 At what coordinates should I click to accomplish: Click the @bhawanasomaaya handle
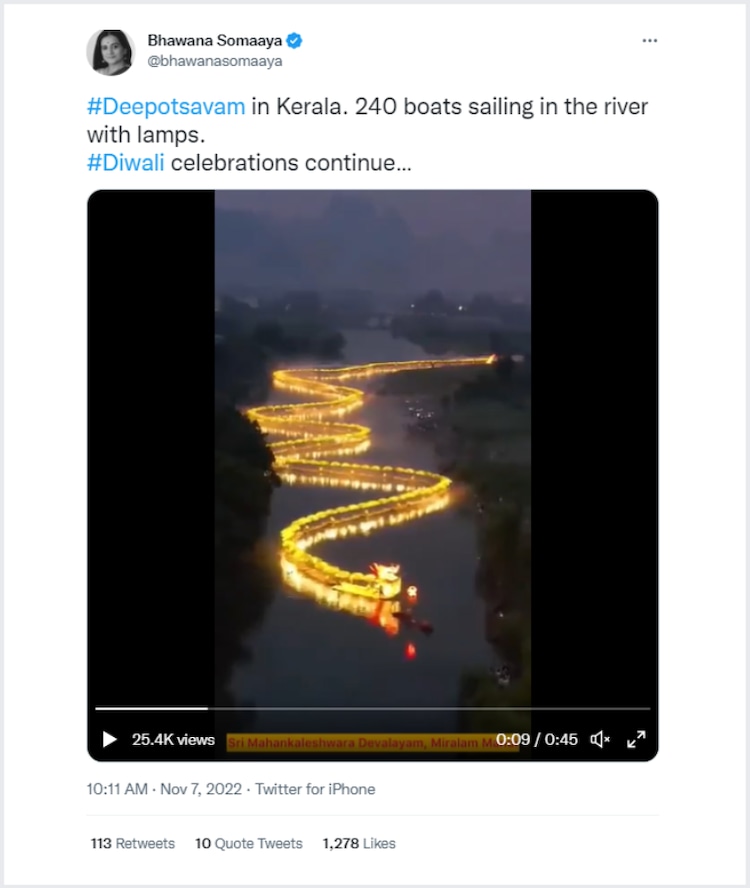(215, 61)
